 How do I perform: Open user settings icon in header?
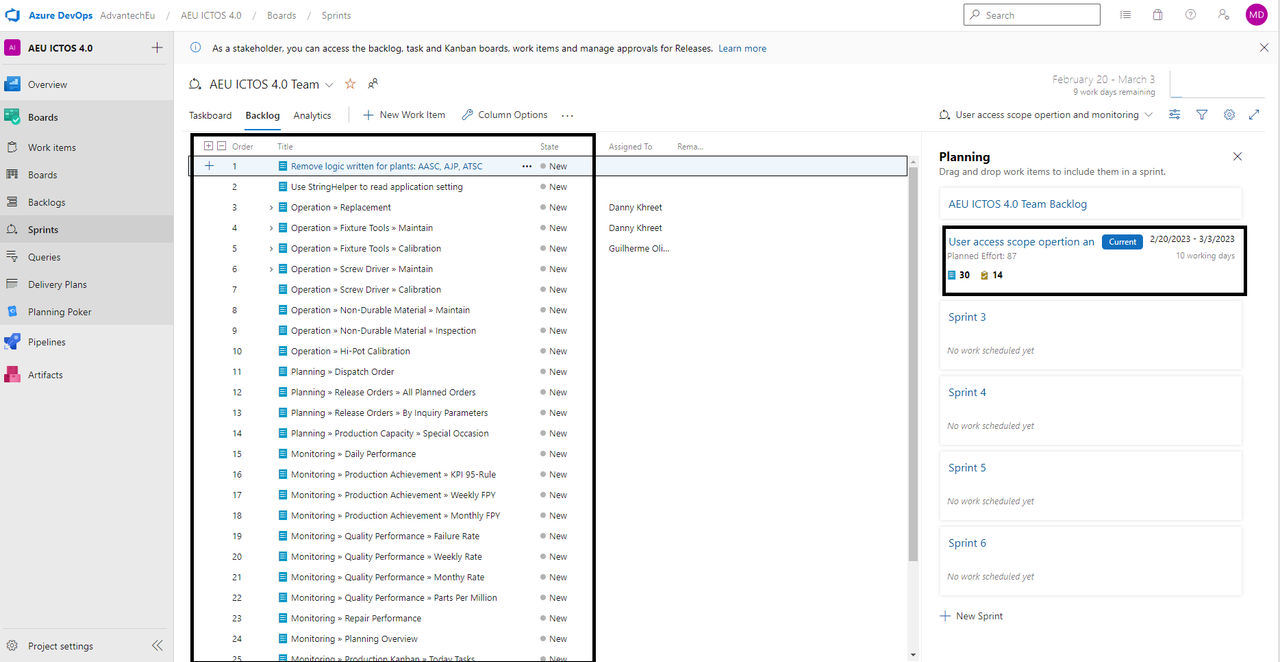(1223, 15)
